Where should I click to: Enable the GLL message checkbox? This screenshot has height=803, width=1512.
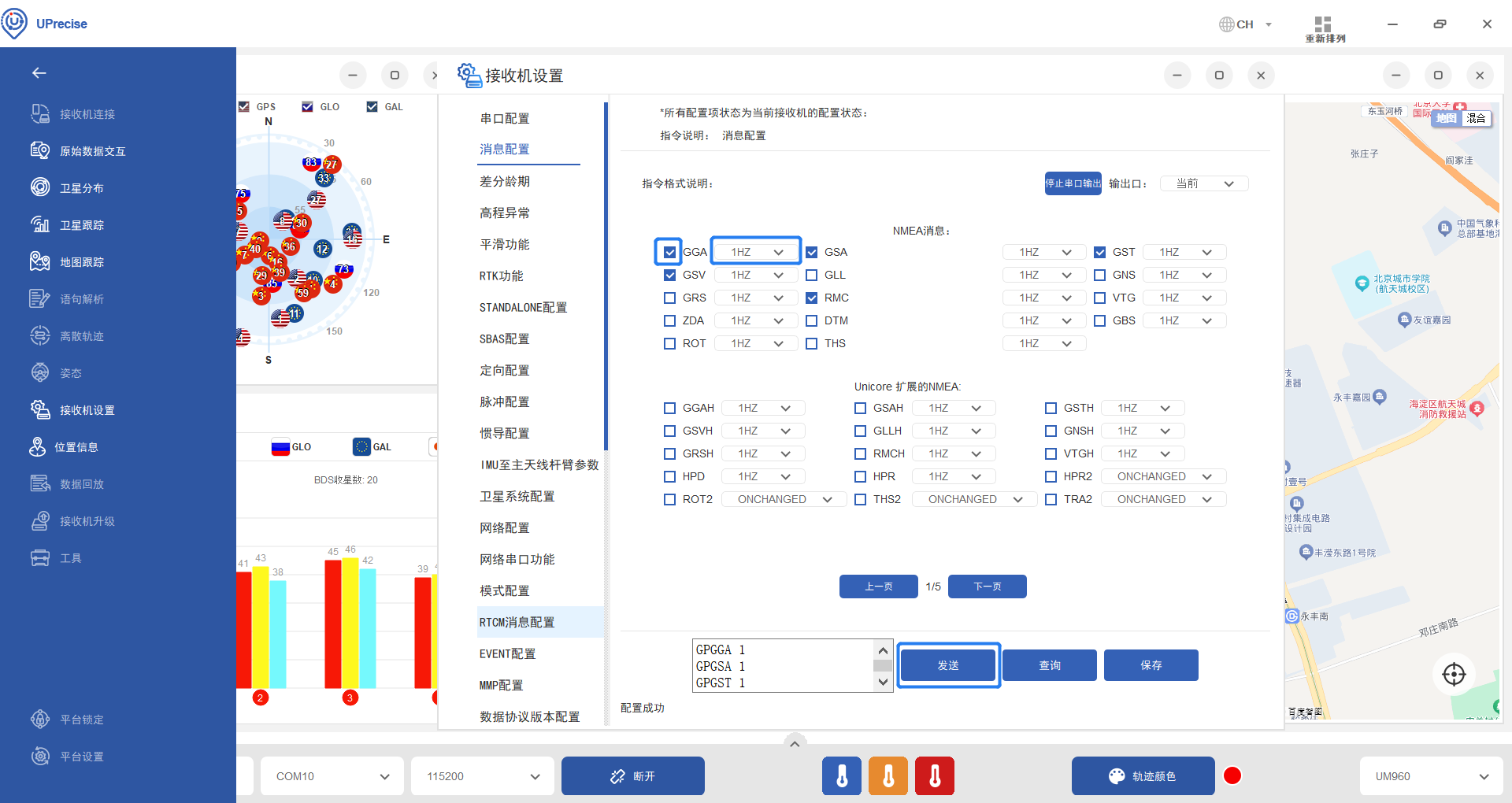point(812,275)
